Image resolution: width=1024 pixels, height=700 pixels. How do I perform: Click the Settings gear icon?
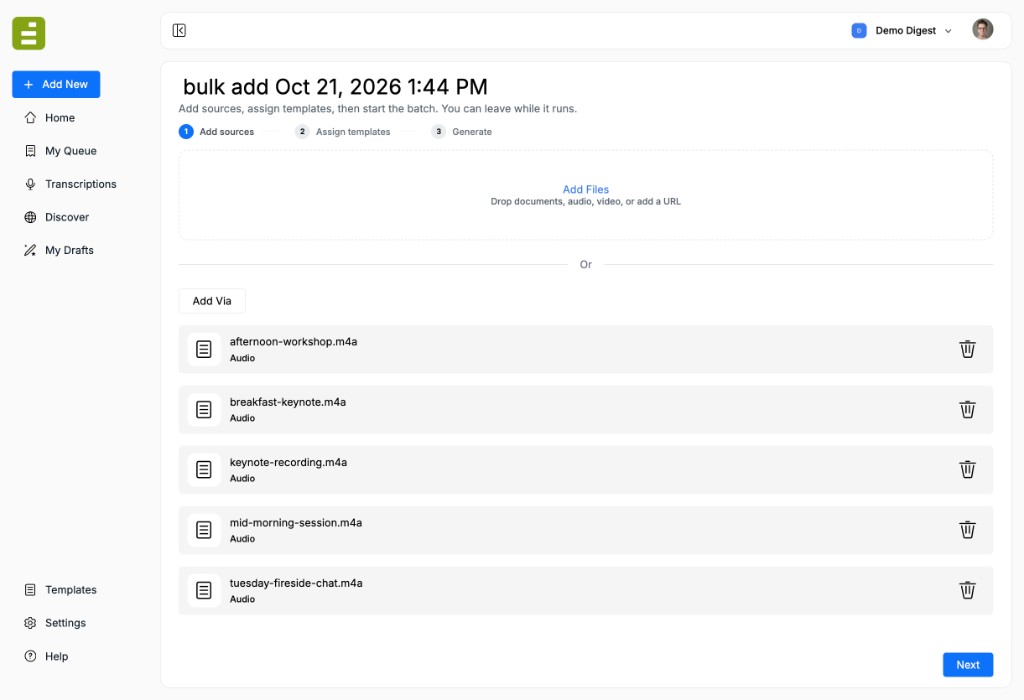point(30,623)
